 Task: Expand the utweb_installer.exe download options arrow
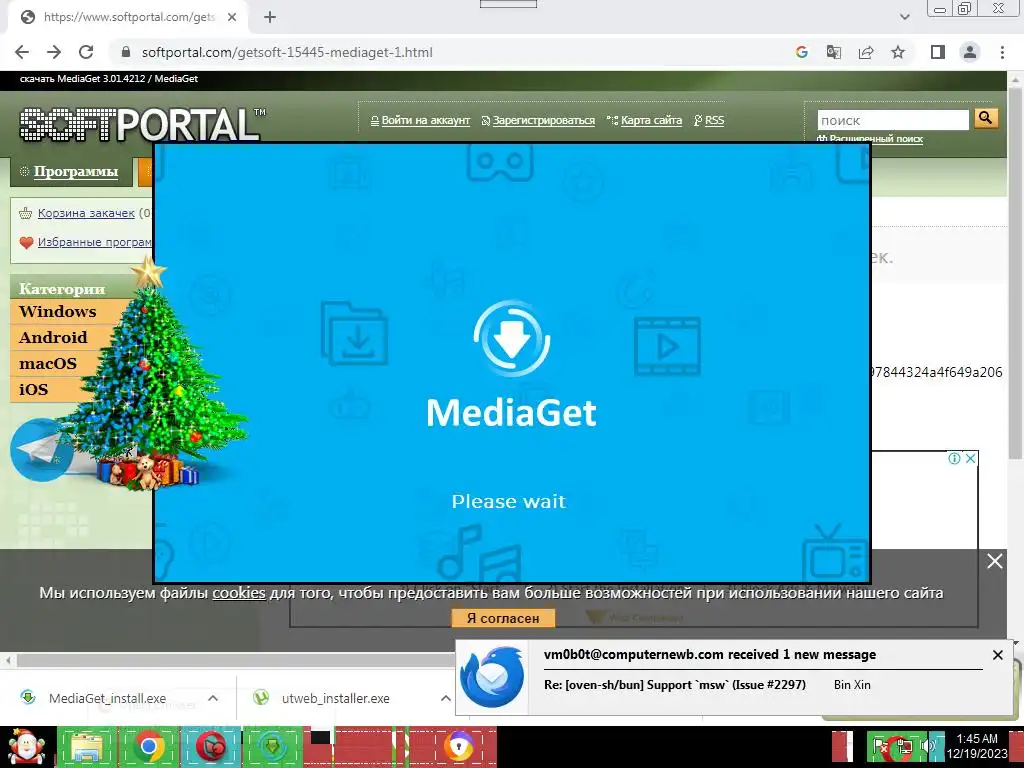click(445, 698)
